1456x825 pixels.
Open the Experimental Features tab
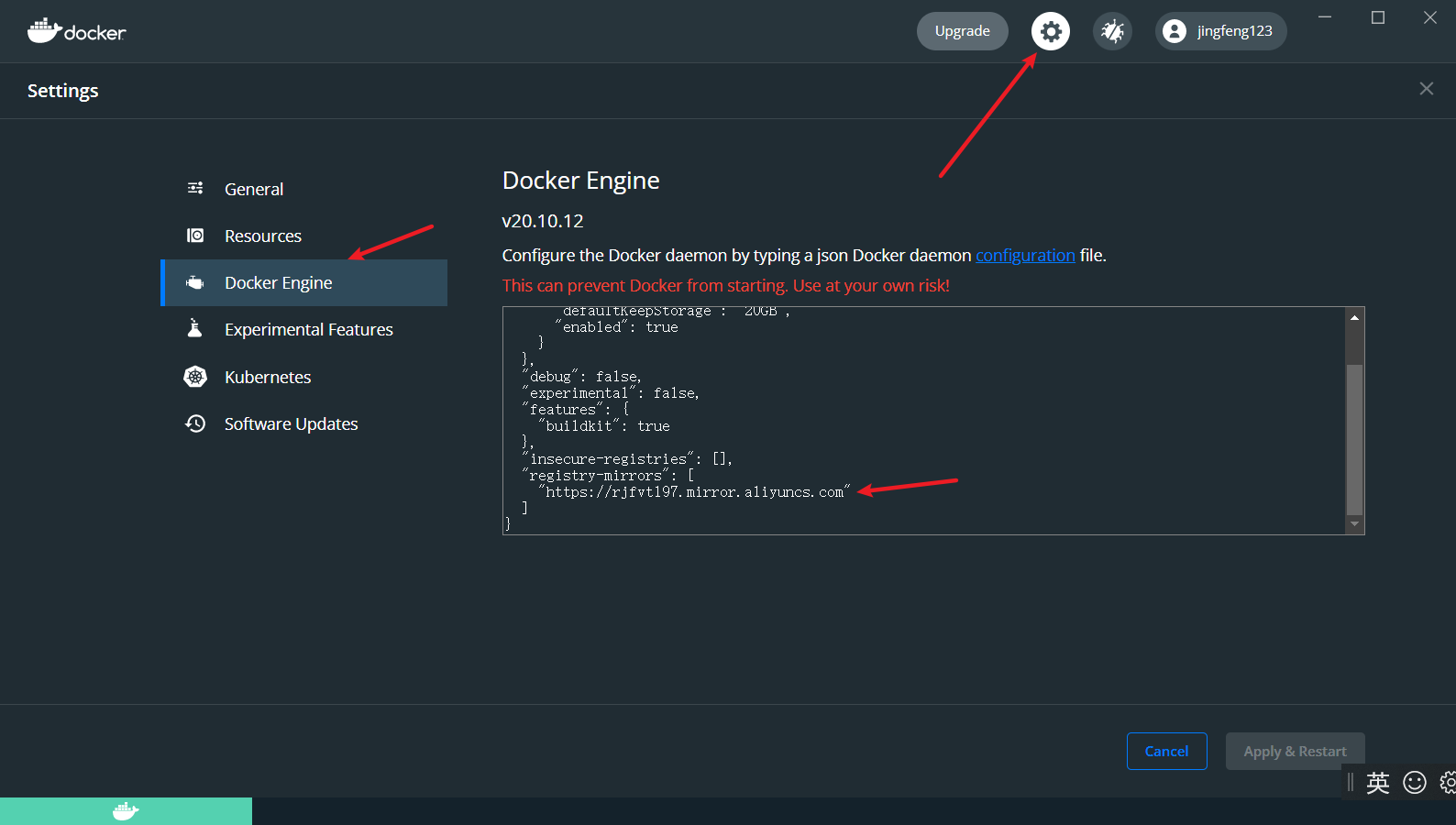pyautogui.click(x=304, y=329)
